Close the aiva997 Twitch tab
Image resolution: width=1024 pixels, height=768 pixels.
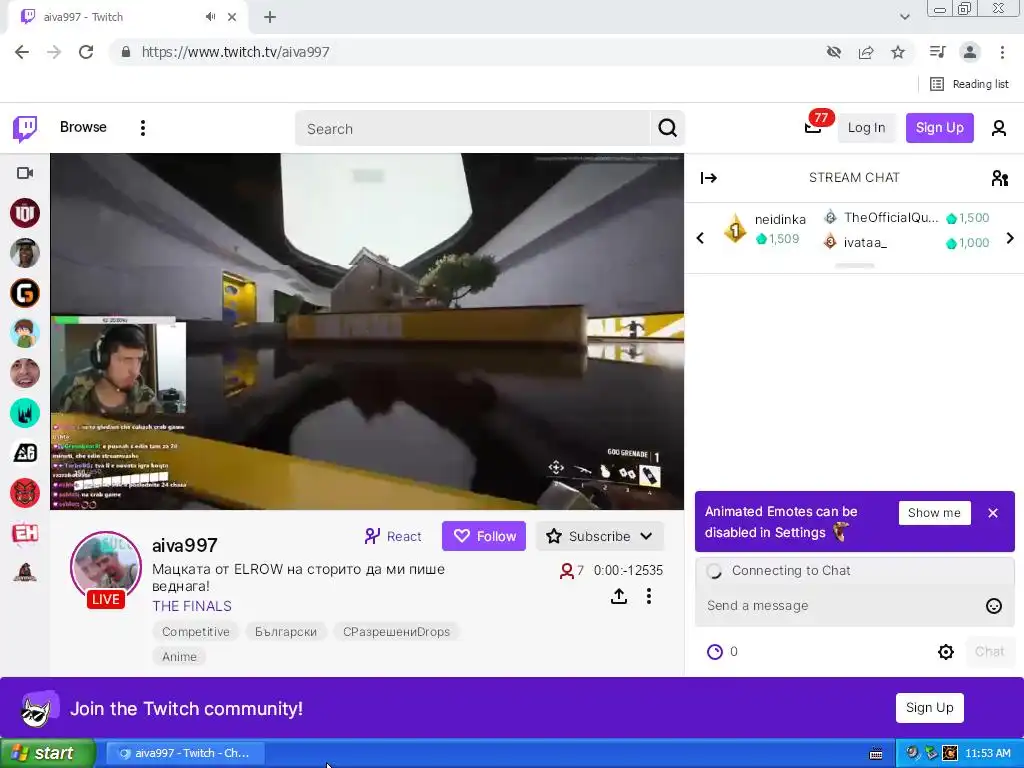(232, 17)
